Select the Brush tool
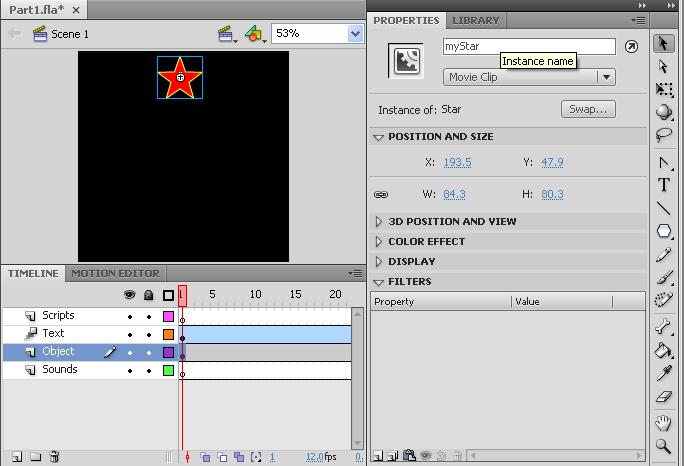684x466 pixels. (x=663, y=277)
